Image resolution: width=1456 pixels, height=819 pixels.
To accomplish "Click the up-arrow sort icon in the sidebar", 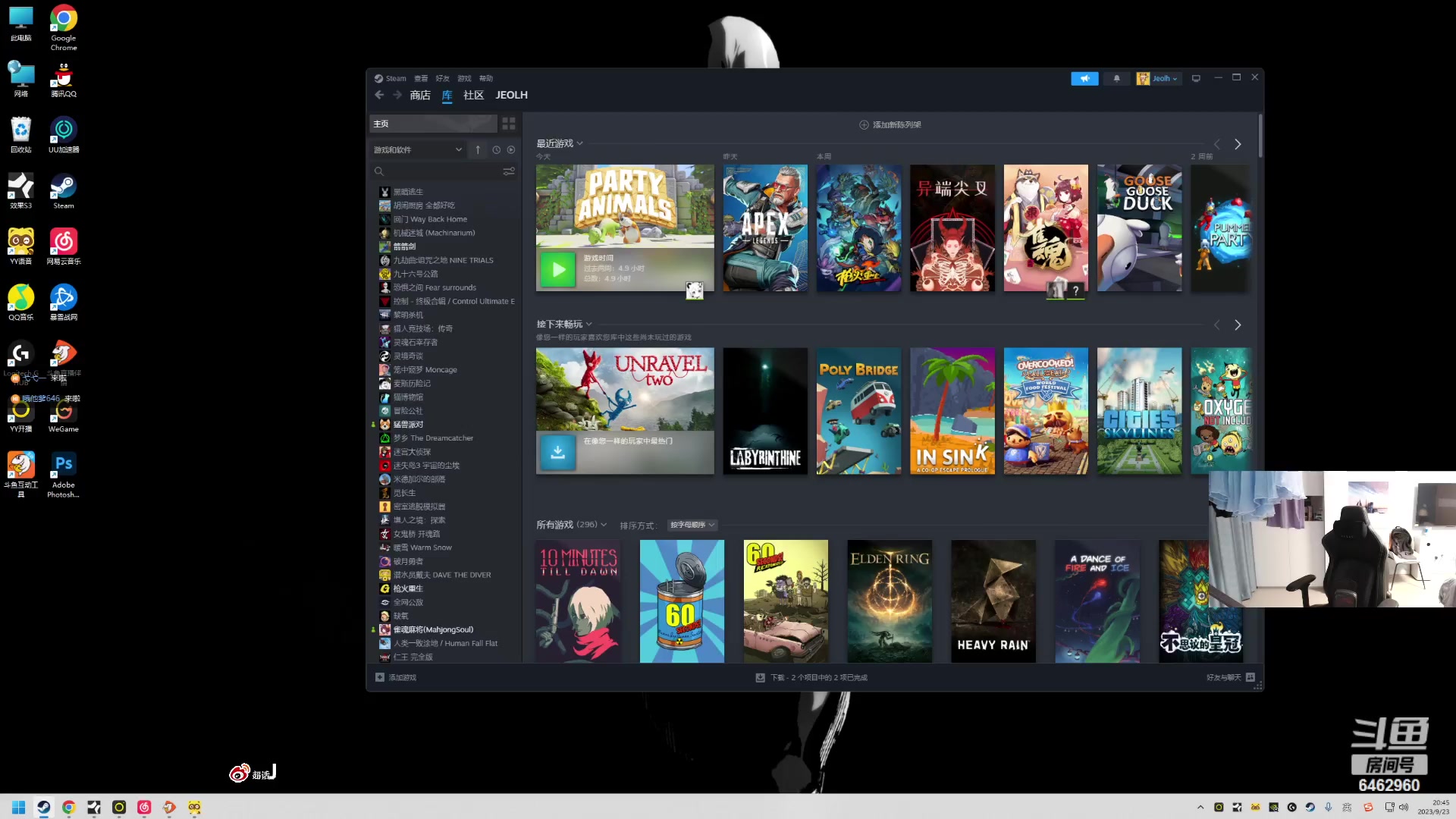I will pyautogui.click(x=478, y=150).
